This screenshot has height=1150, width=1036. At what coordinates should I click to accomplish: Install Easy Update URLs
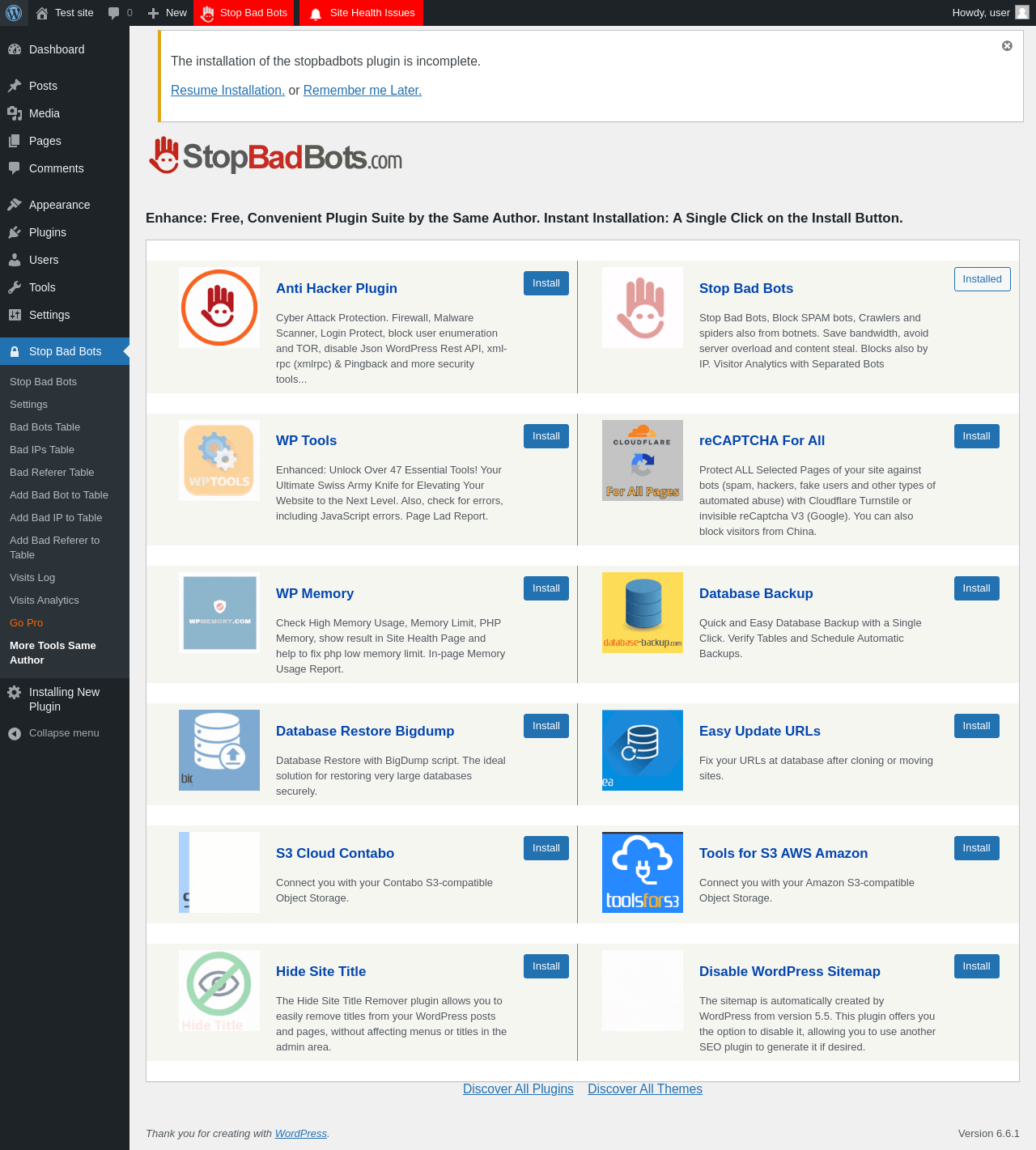977,726
